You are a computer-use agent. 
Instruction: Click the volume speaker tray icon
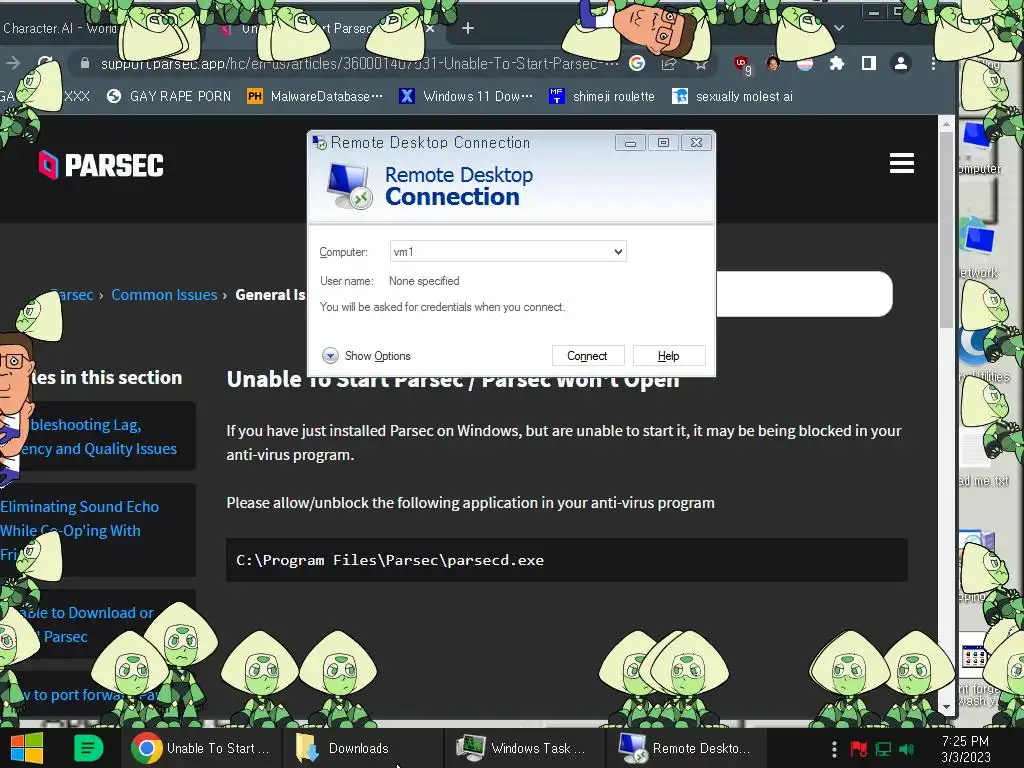906,749
